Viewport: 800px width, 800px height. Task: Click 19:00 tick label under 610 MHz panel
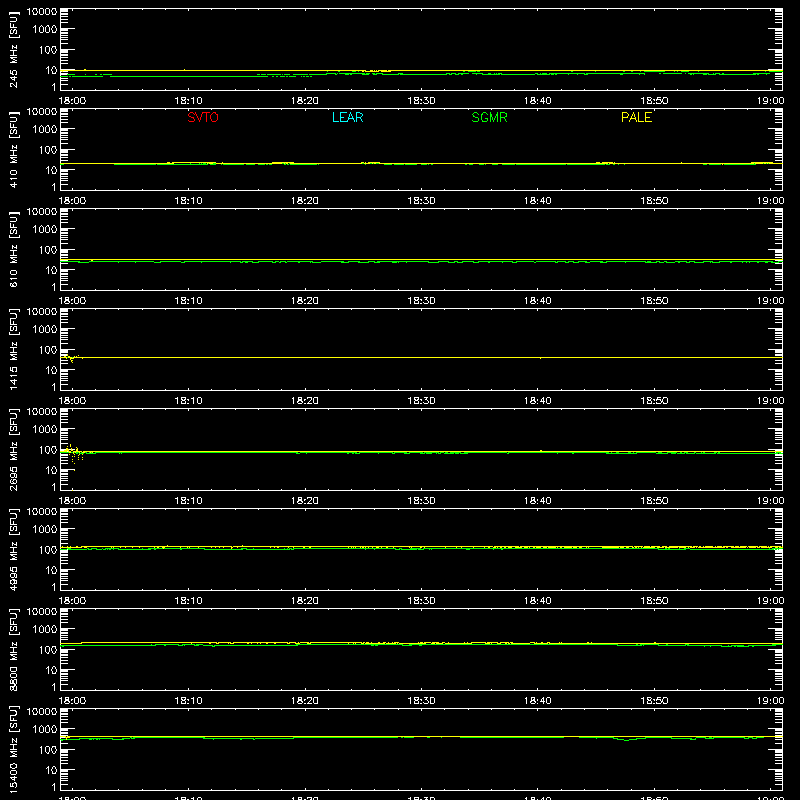pos(770,301)
